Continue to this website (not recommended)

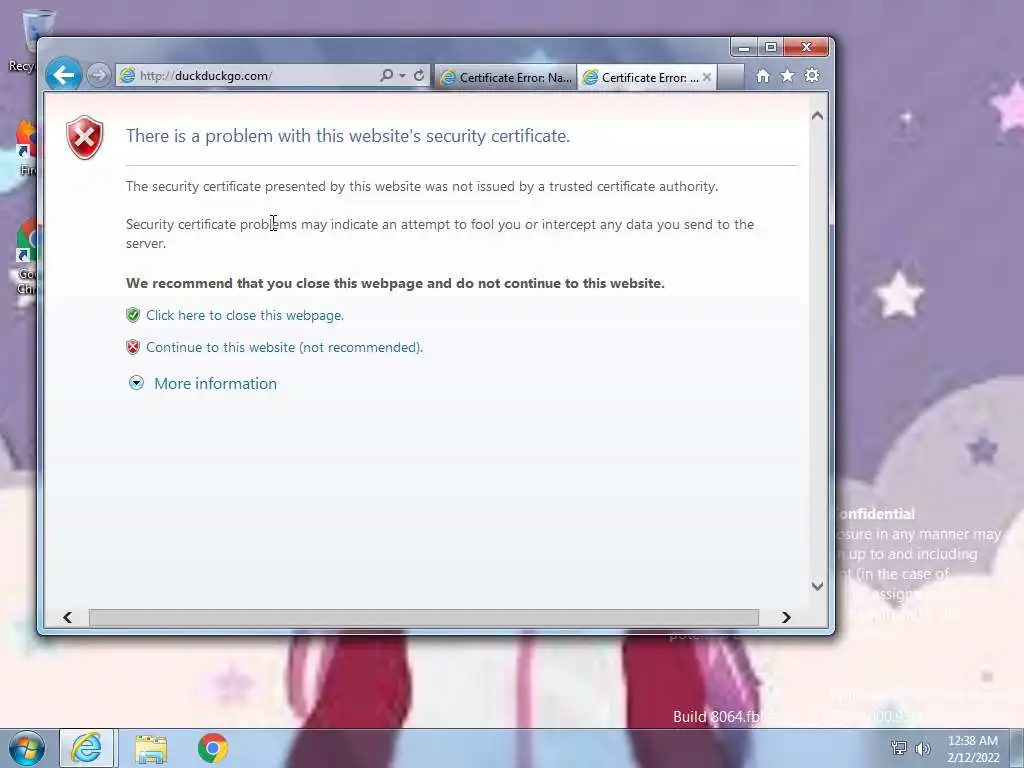[284, 347]
